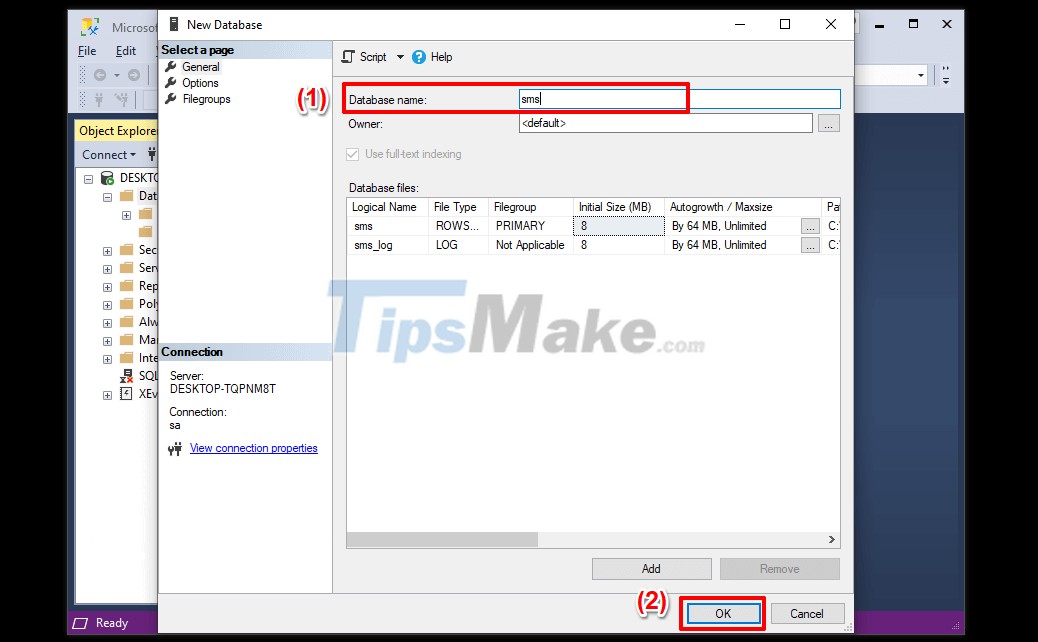The width and height of the screenshot is (1038, 642).
Task: Open the General page in Select a page
Action: [x=203, y=66]
